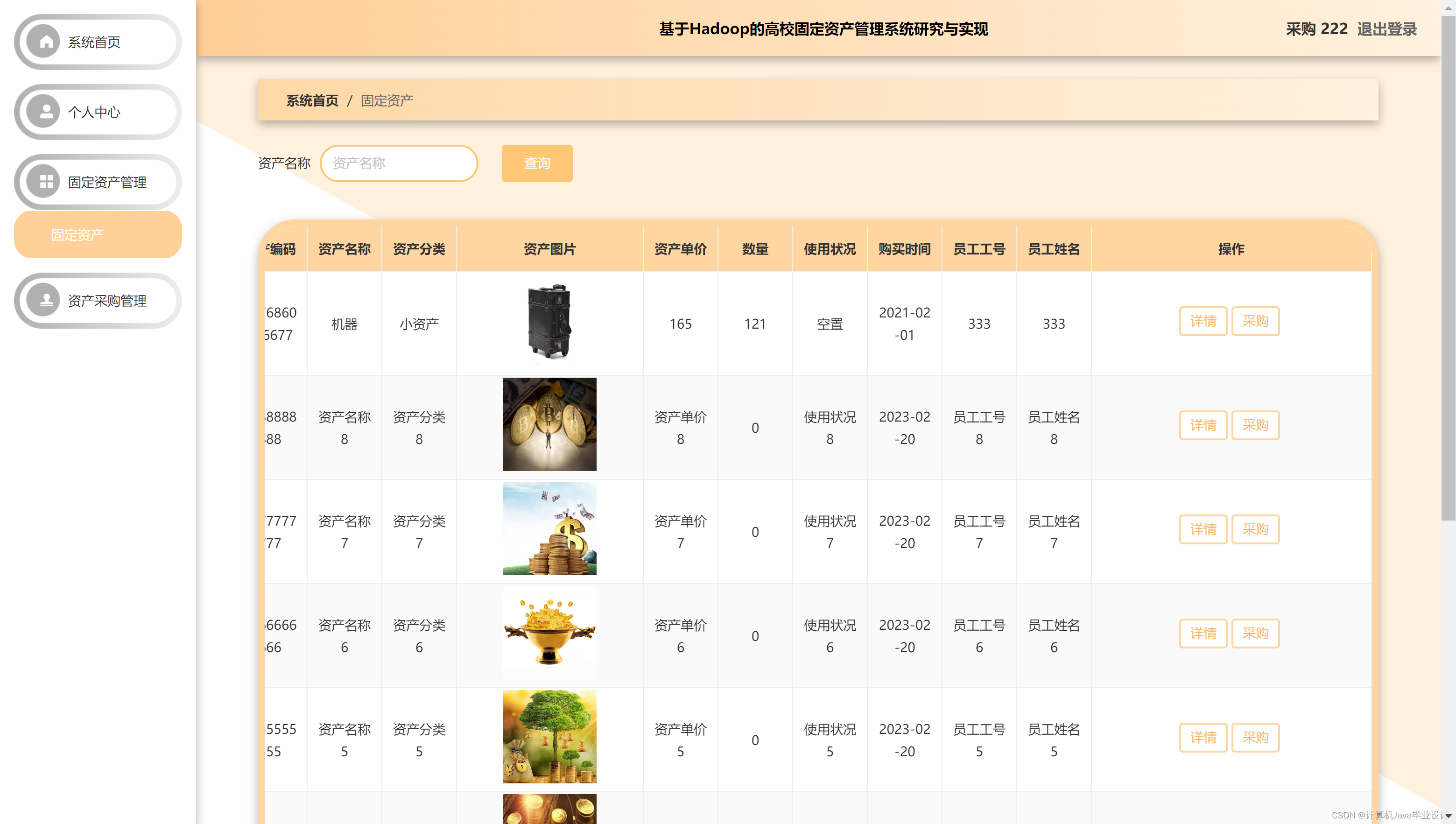Click the 使用状况 column header
The image size is (1456, 824).
coord(830,248)
